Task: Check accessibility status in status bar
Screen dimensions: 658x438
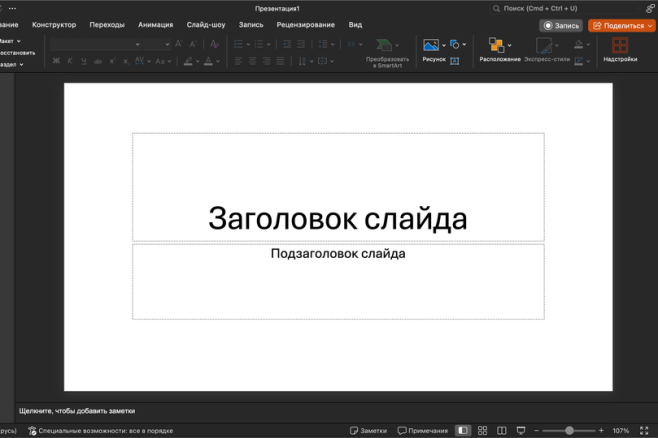Action: pyautogui.click(x=100, y=431)
